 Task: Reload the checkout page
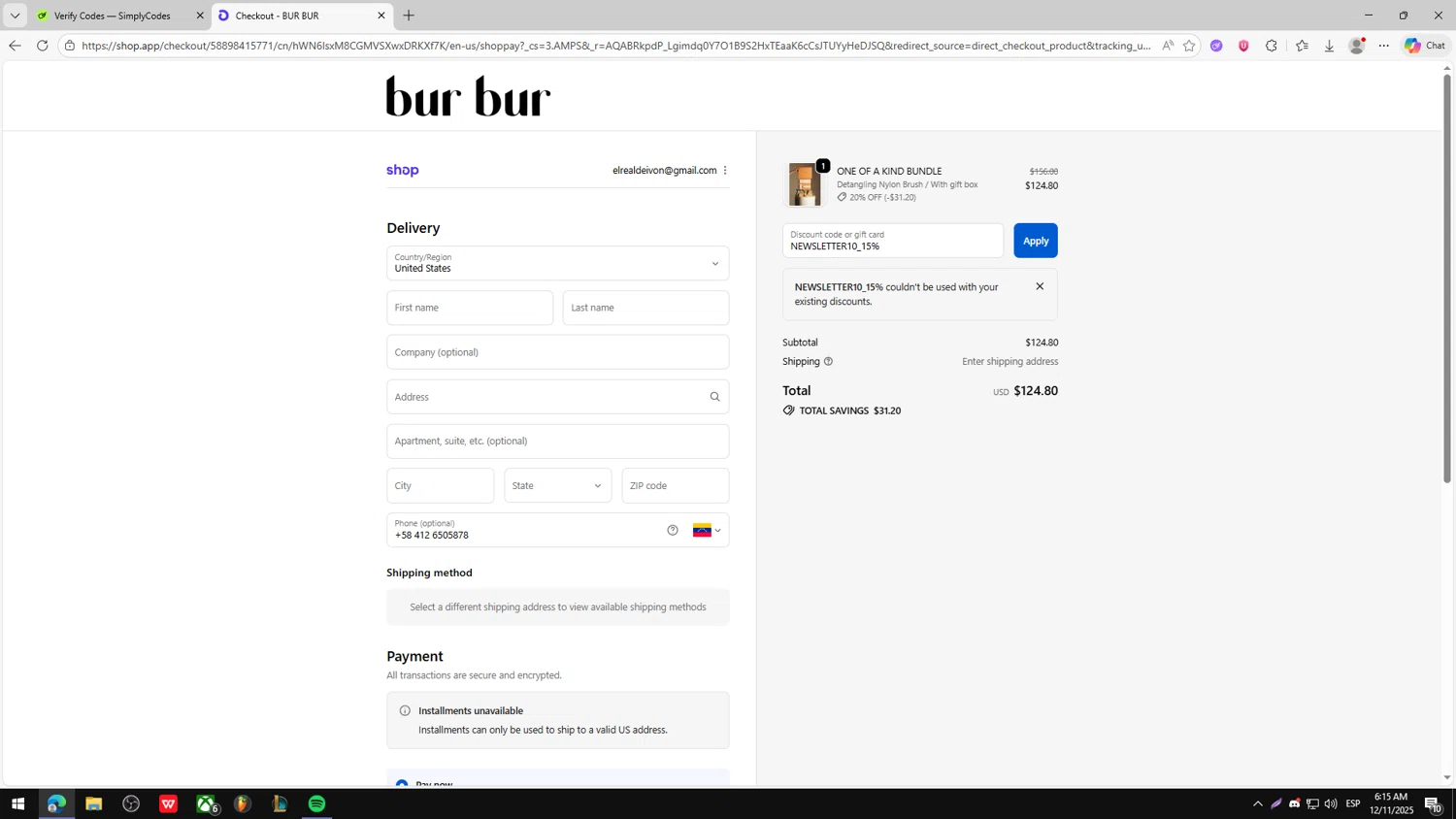(42, 46)
